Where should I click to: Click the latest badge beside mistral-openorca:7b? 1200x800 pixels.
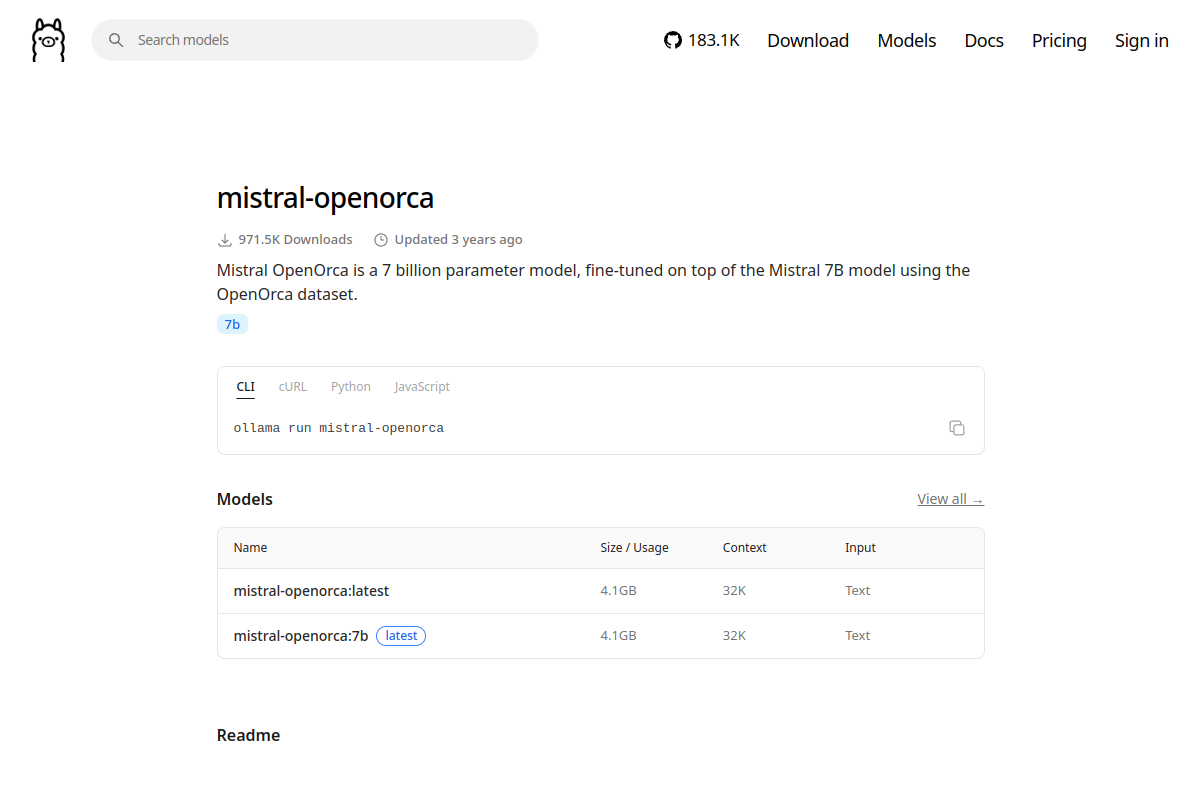(x=401, y=636)
